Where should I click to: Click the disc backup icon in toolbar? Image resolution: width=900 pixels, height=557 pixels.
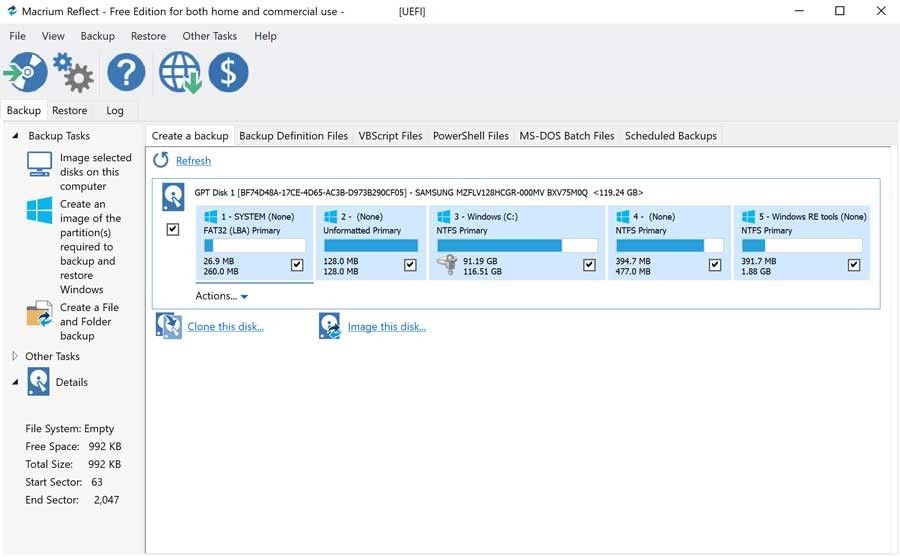tap(25, 73)
